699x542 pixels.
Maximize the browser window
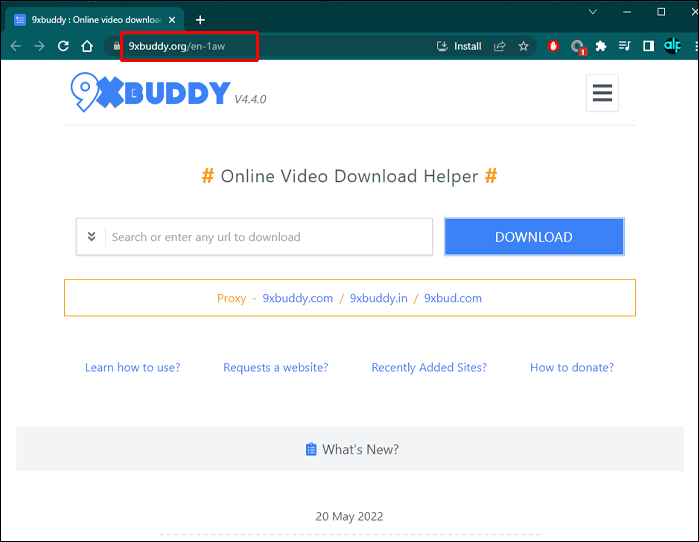(661, 12)
